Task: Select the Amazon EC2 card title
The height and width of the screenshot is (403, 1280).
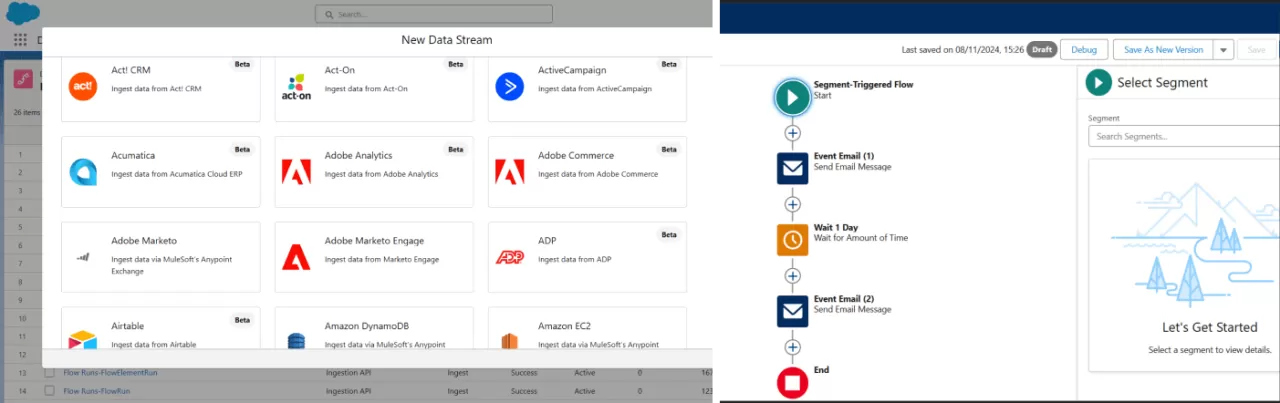Action: pos(564,326)
